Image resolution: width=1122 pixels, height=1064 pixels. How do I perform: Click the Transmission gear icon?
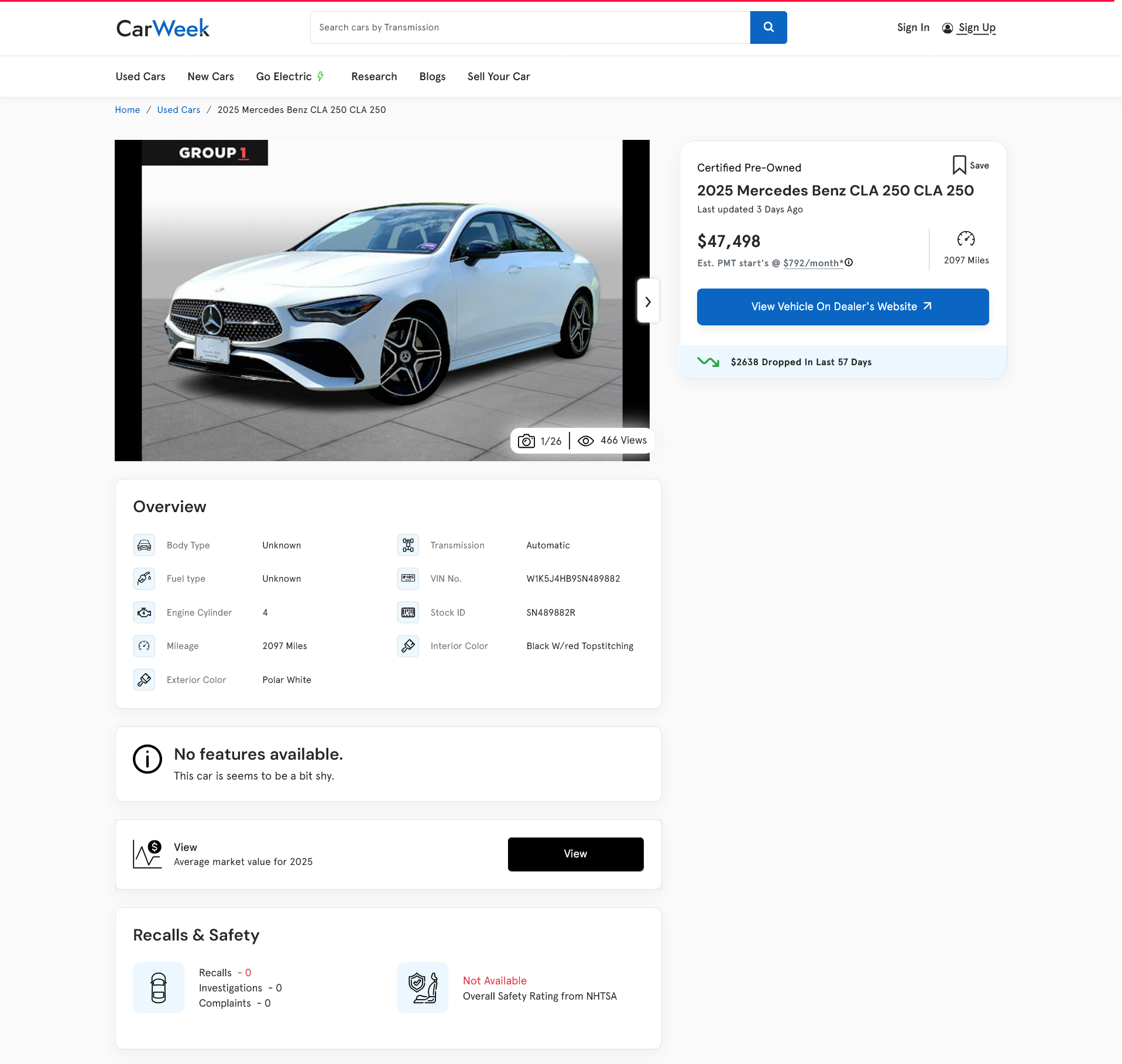click(408, 545)
